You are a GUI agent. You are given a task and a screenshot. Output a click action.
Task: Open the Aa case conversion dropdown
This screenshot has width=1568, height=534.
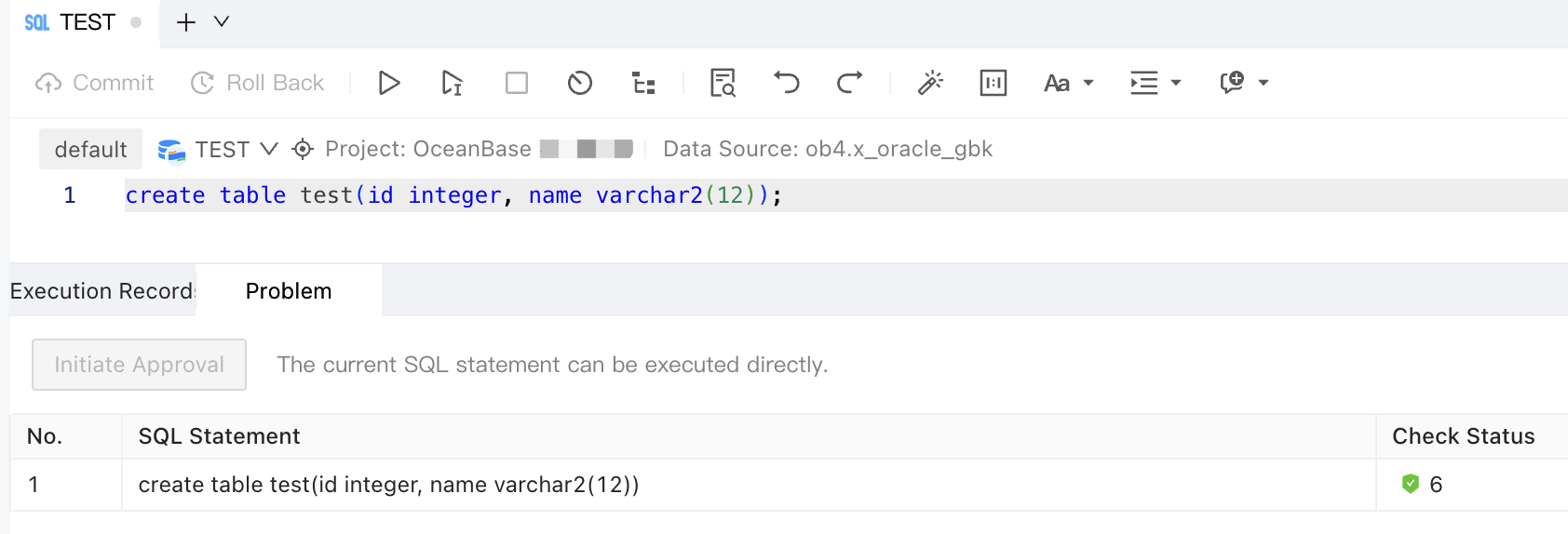coord(1068,83)
